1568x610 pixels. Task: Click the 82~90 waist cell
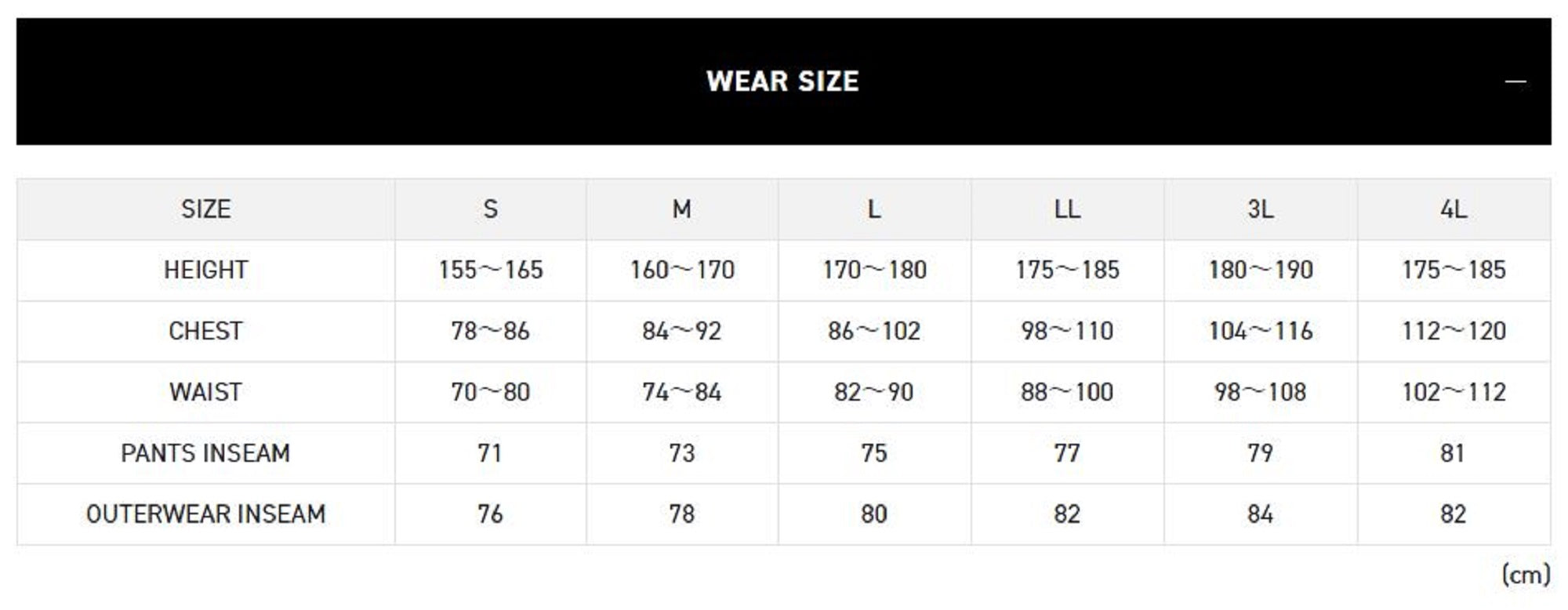coord(874,392)
